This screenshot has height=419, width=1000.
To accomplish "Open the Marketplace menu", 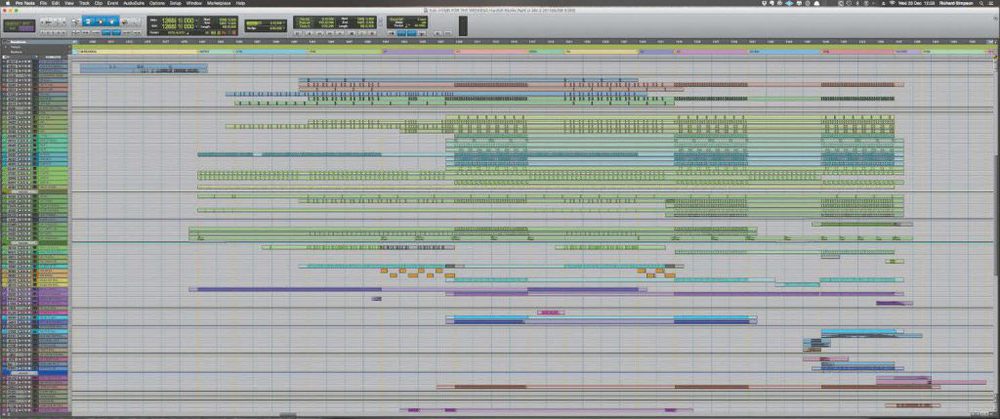I will (x=217, y=3).
